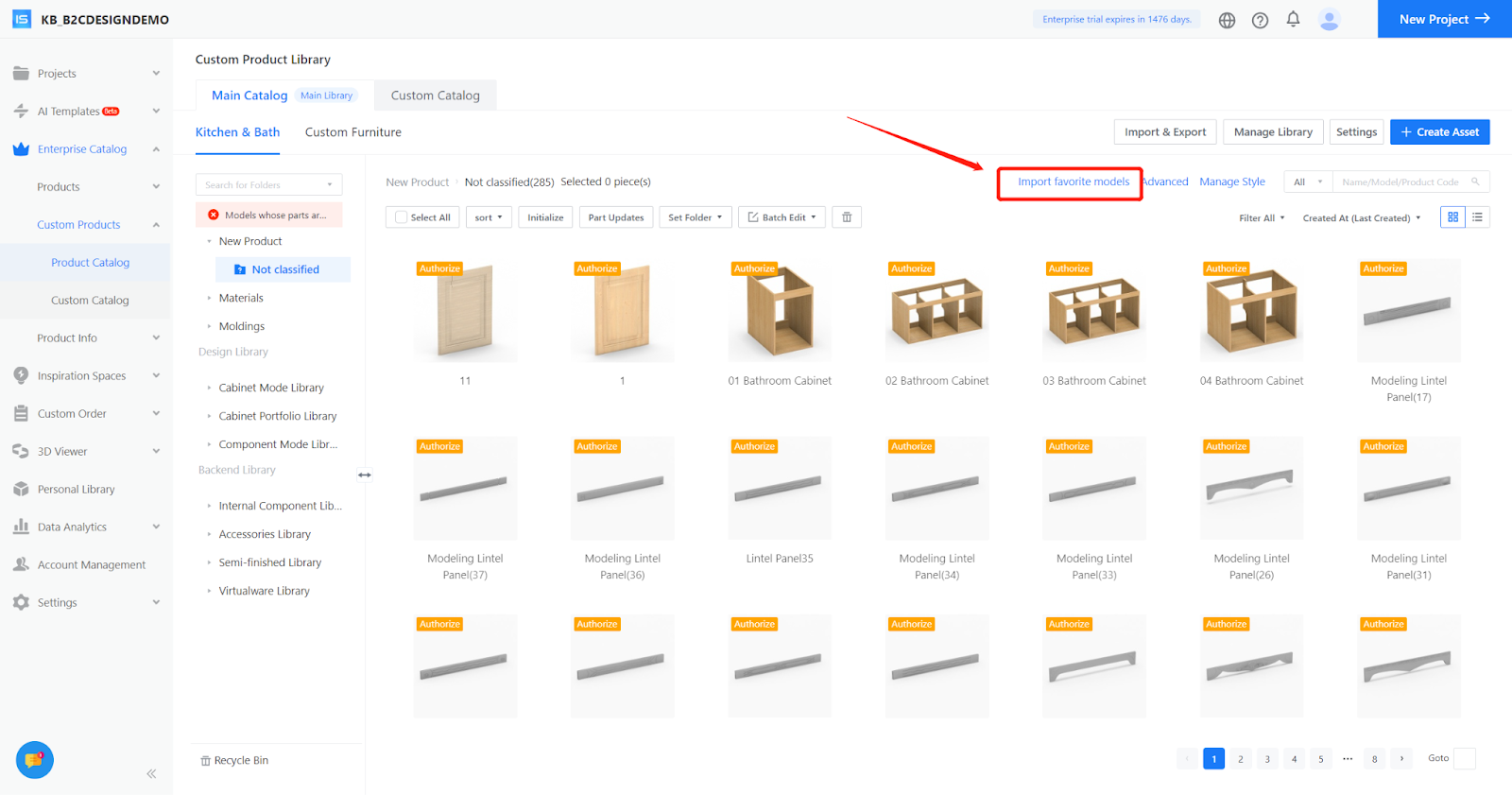Open the All search scope dropdown
Viewport: 1512px width, 795px height.
[x=1308, y=181]
